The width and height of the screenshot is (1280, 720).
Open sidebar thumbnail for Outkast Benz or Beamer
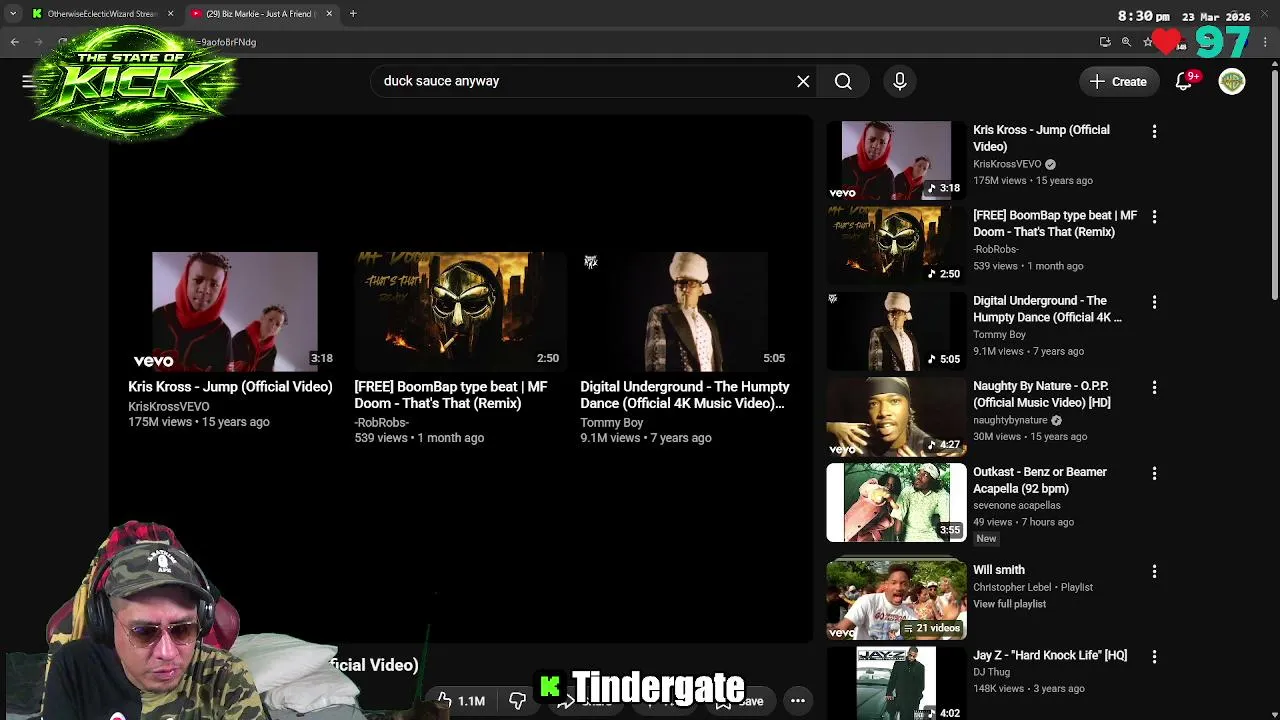(x=896, y=502)
